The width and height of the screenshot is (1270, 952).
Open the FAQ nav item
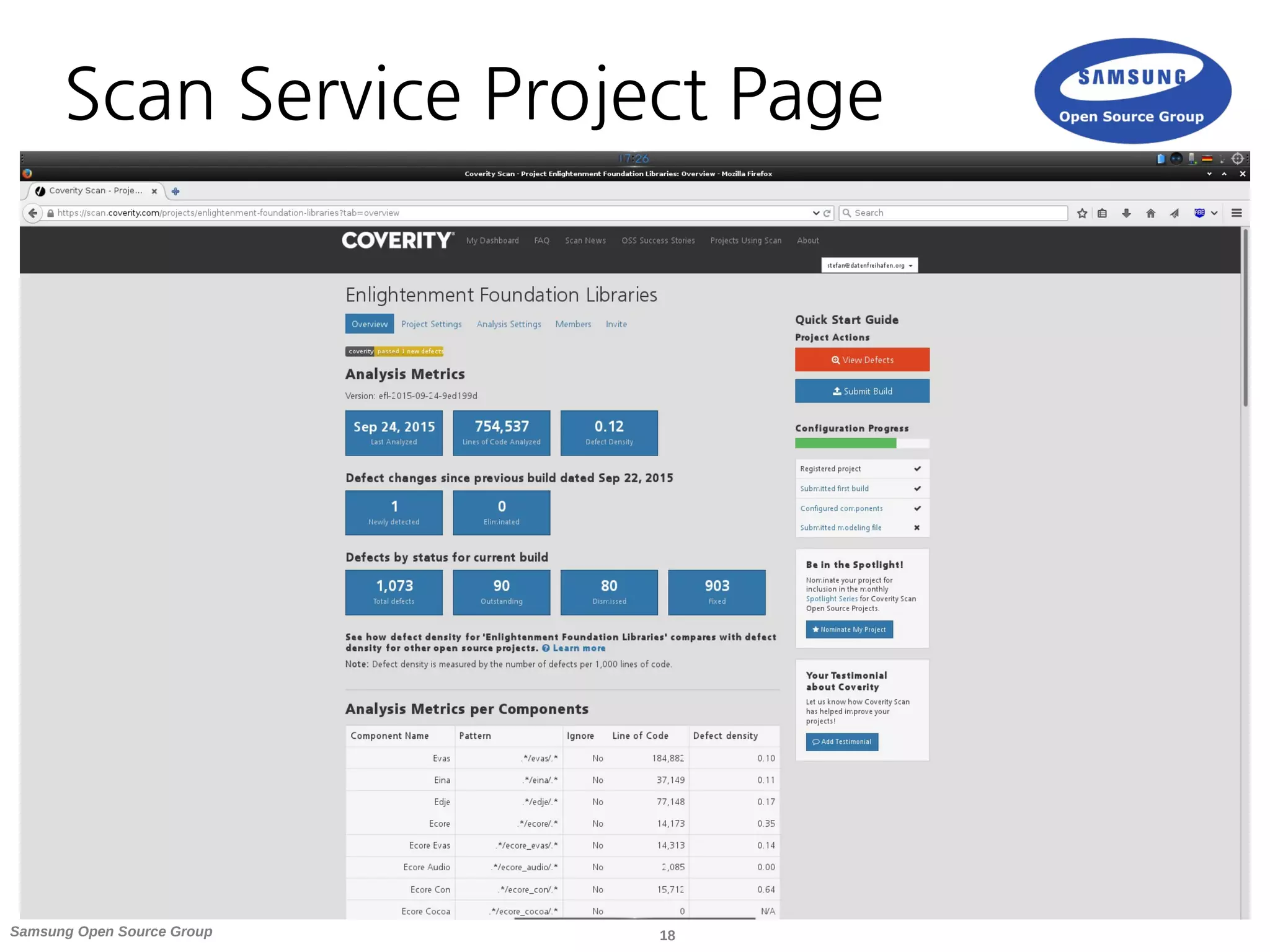542,240
